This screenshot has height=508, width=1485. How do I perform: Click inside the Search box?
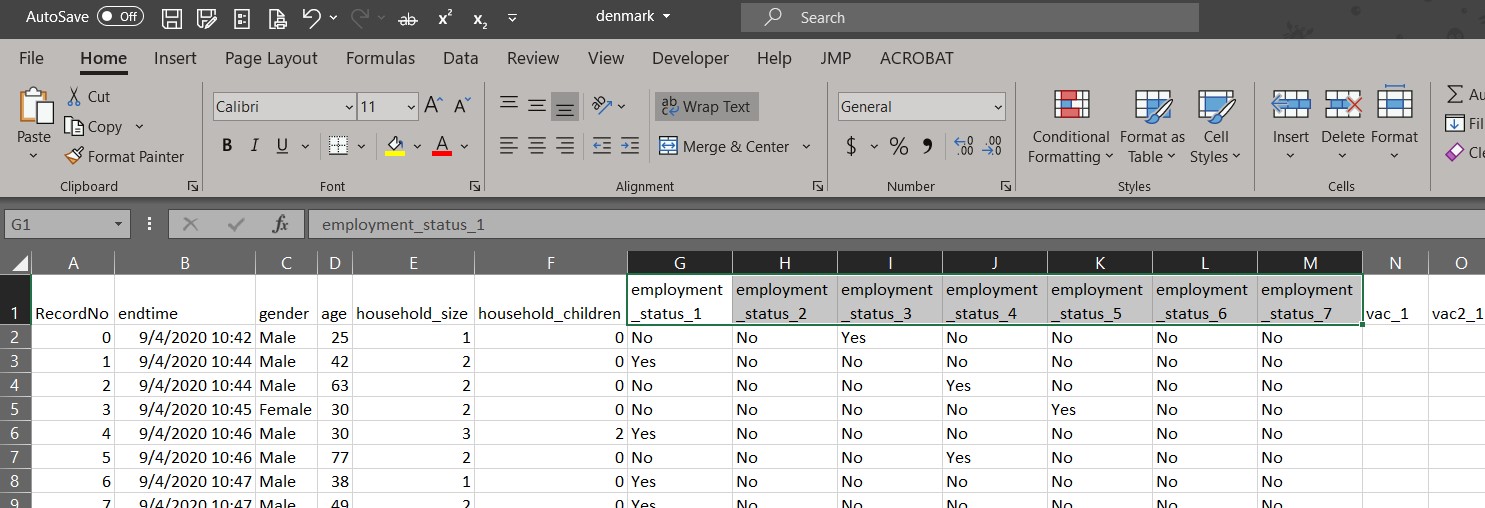pyautogui.click(x=970, y=18)
